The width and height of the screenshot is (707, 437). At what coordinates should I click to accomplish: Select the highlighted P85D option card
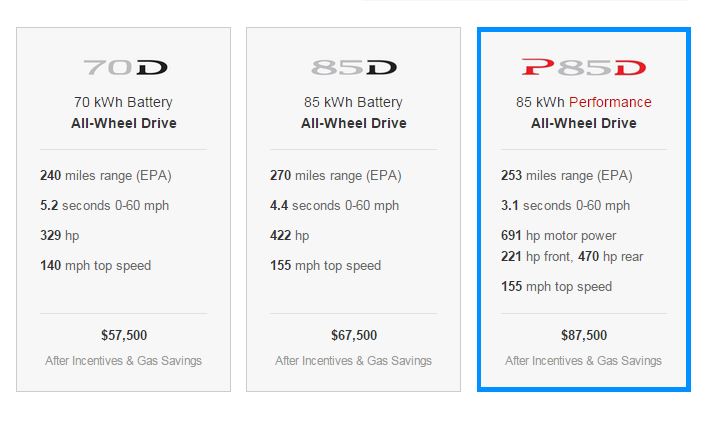pos(584,209)
